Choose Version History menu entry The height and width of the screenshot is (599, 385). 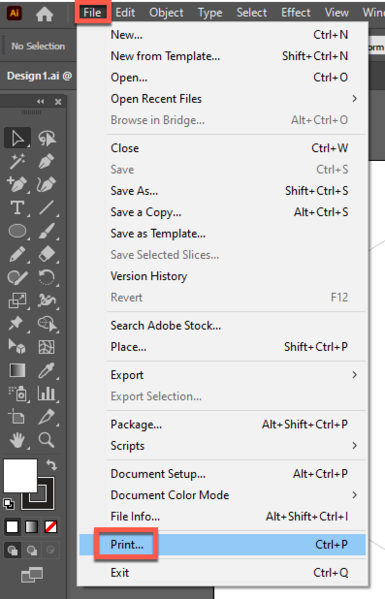point(222,276)
